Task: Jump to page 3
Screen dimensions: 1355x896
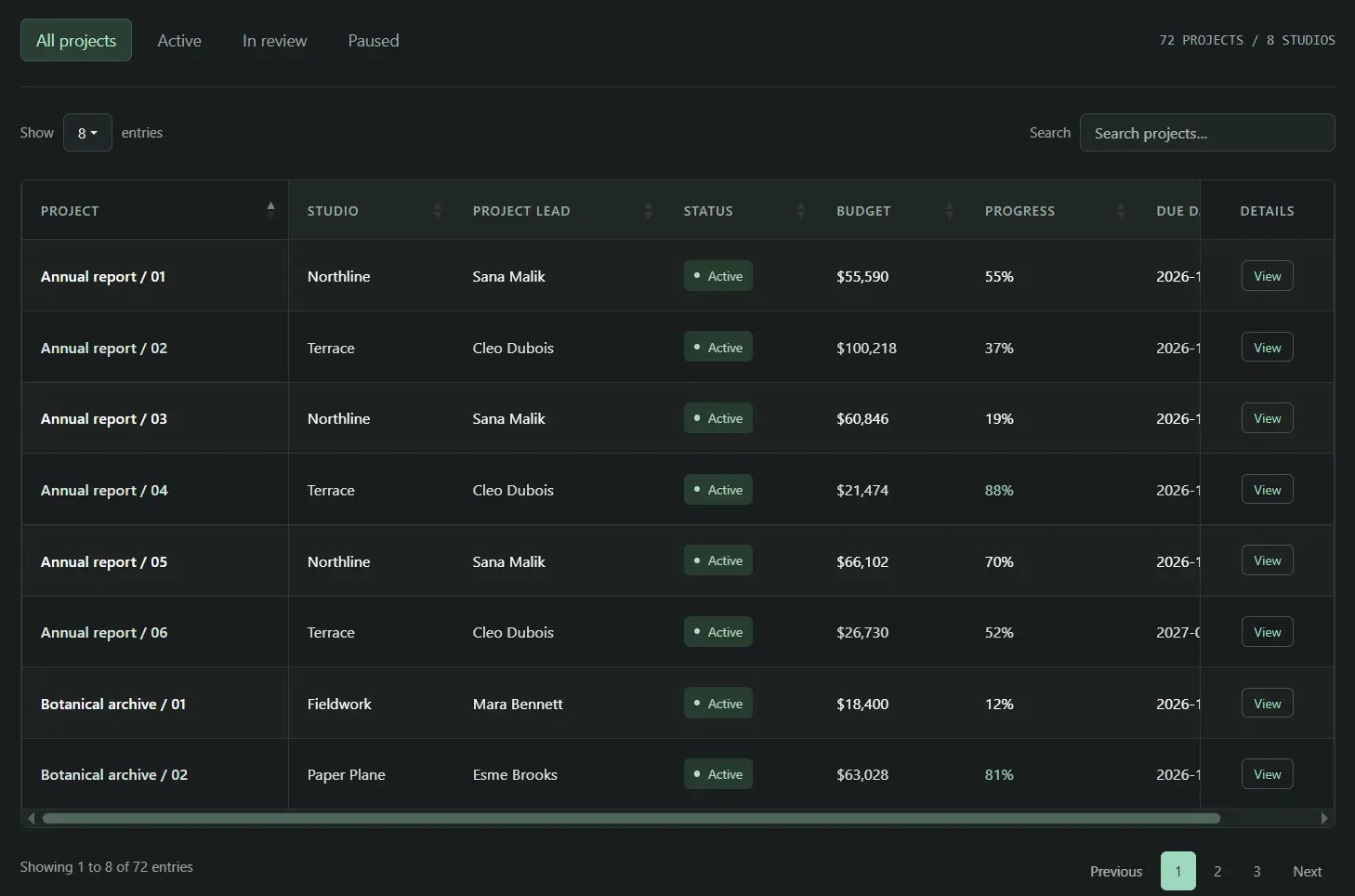Action: [1256, 871]
